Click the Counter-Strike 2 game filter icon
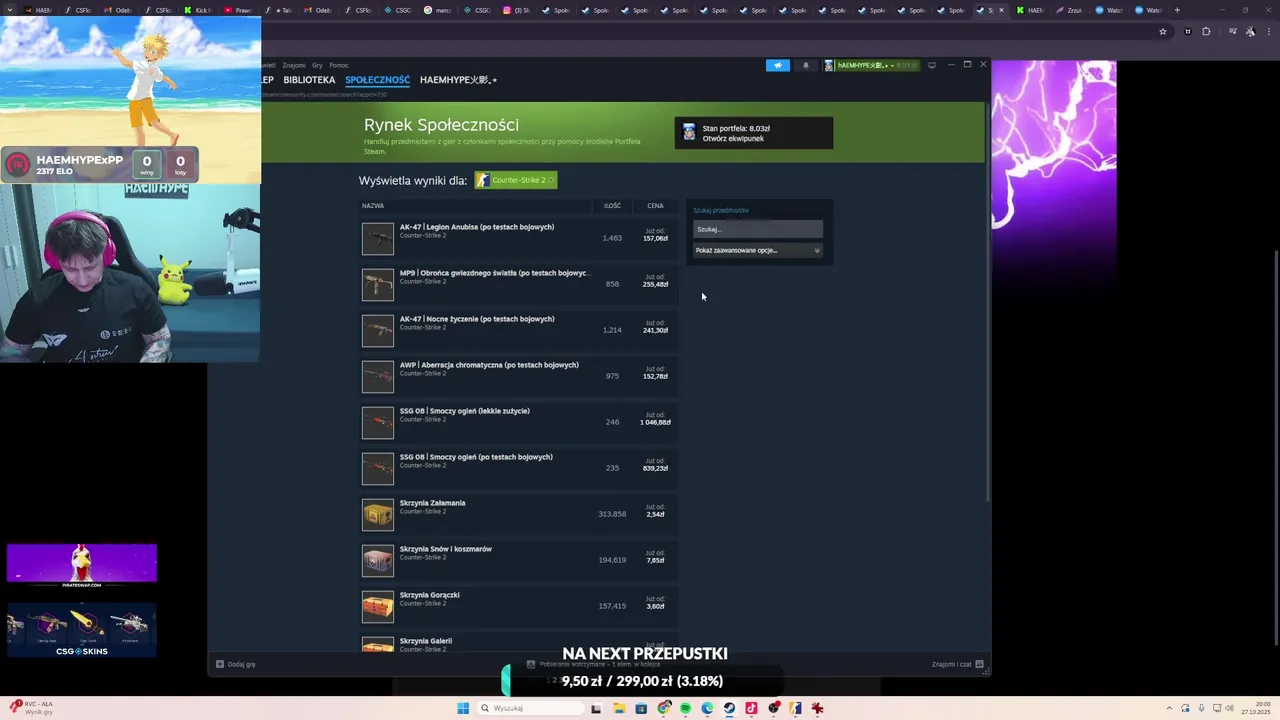Screen dimensions: 1280x720 point(483,180)
